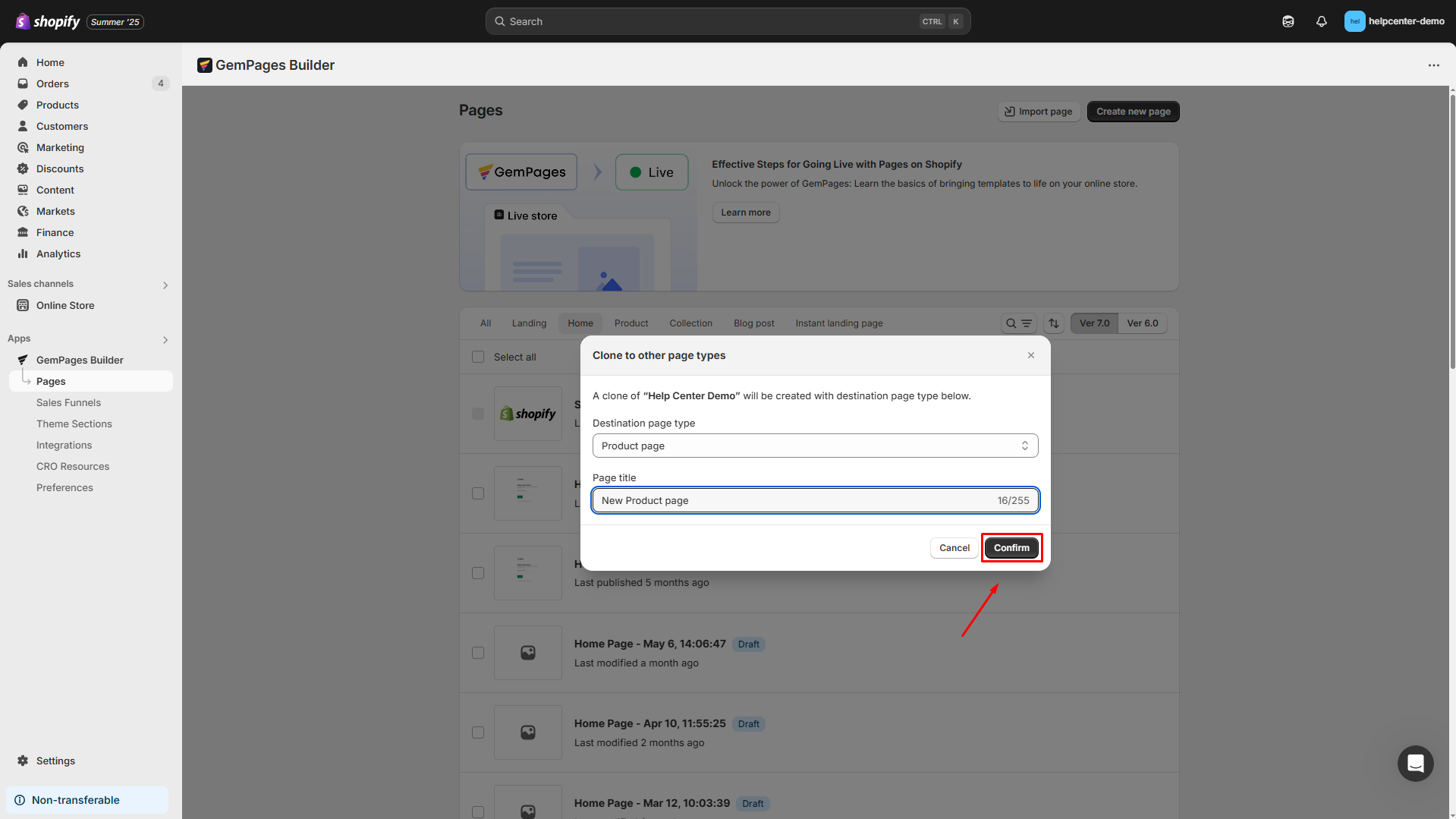Check the box for Home Page - May 6
Screen dimensions: 1456x819
[x=478, y=653]
